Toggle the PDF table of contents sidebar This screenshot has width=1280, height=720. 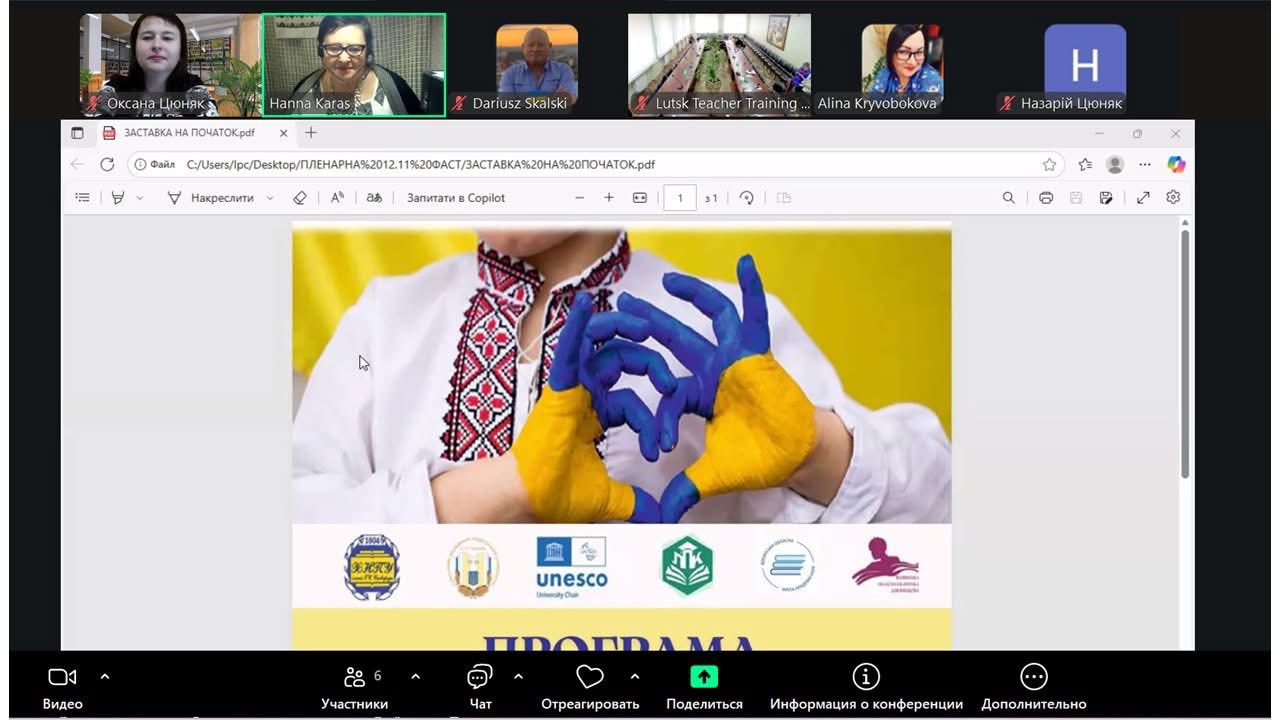(x=83, y=198)
